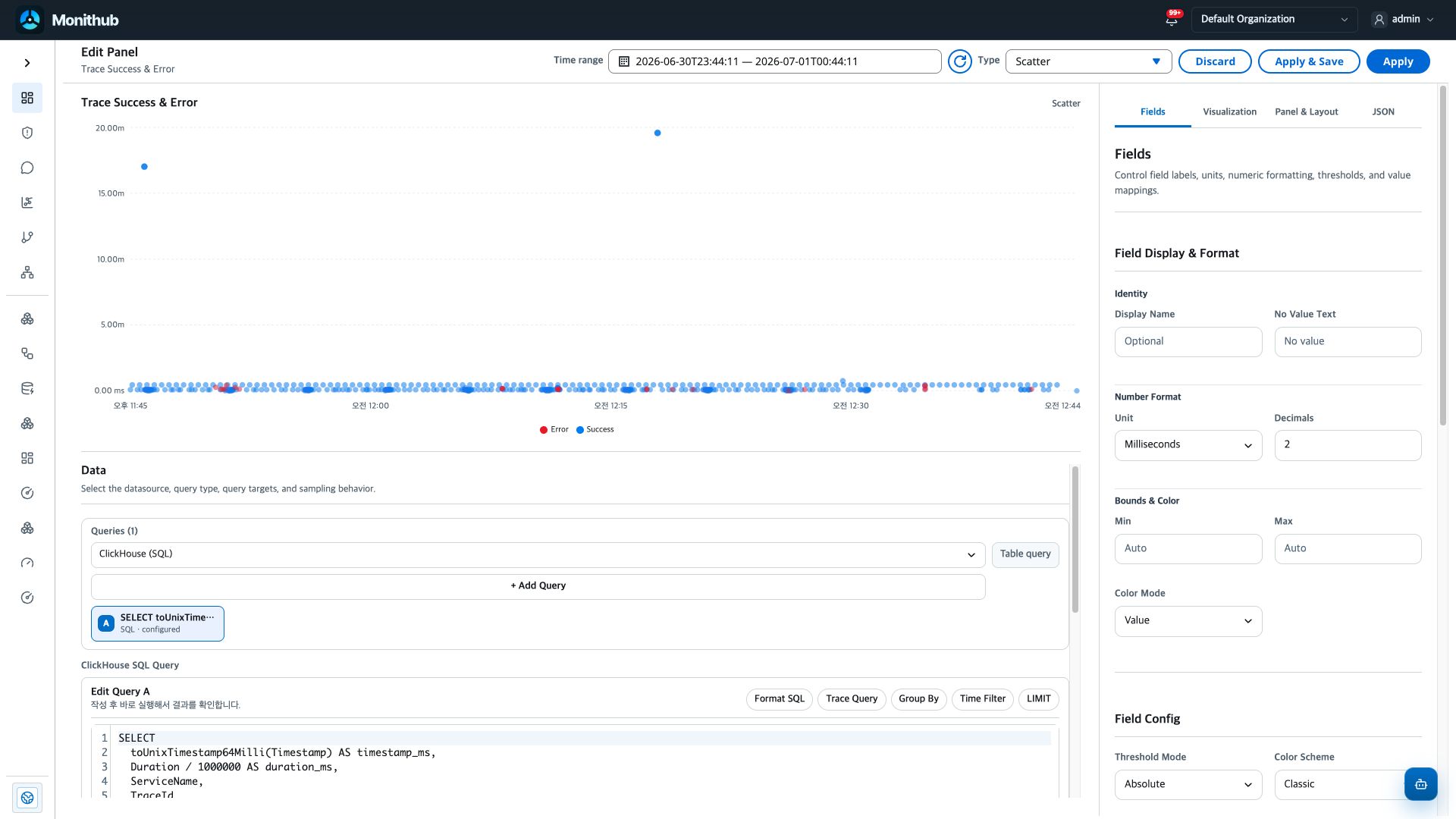Viewport: 1456px width, 819px height.
Task: Click the refresh time range icon
Action: tap(959, 61)
